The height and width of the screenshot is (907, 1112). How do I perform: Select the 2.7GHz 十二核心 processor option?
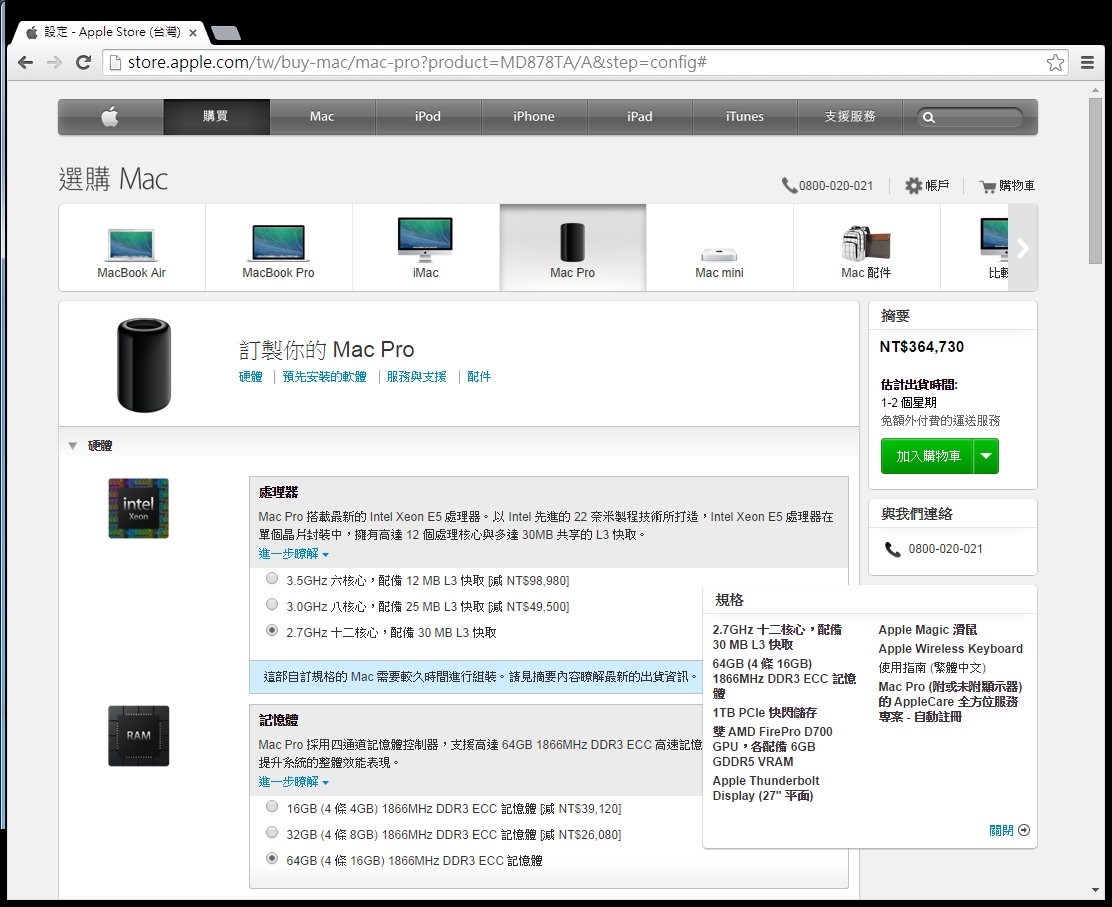(272, 630)
